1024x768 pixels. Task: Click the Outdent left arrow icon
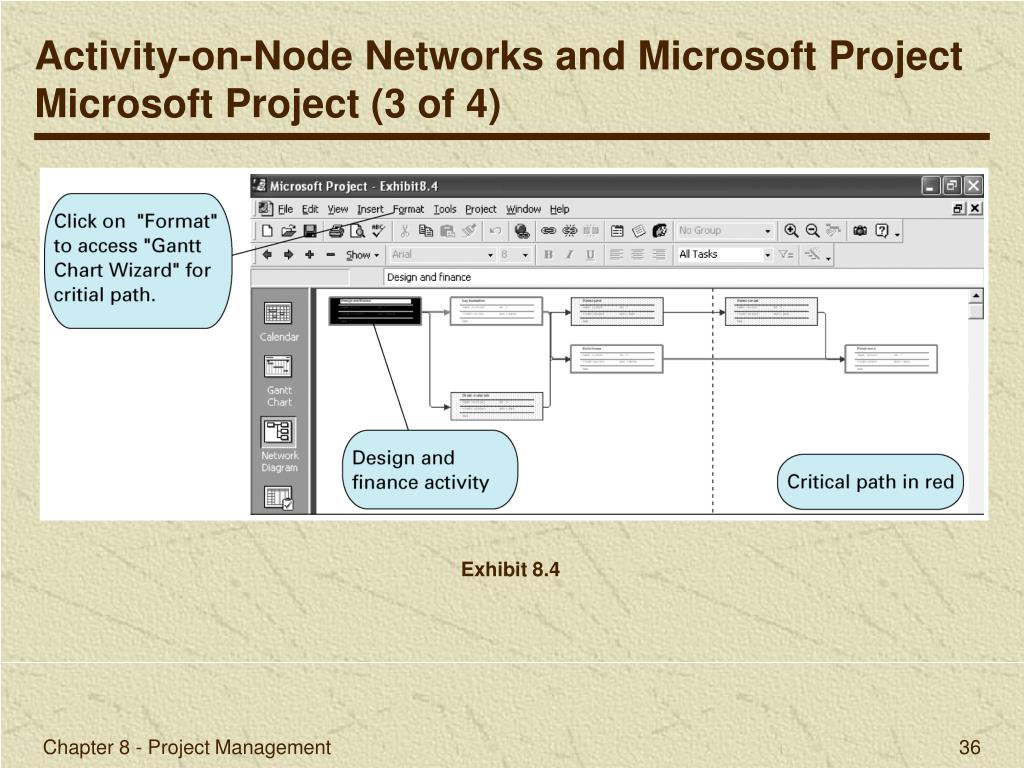[x=267, y=255]
